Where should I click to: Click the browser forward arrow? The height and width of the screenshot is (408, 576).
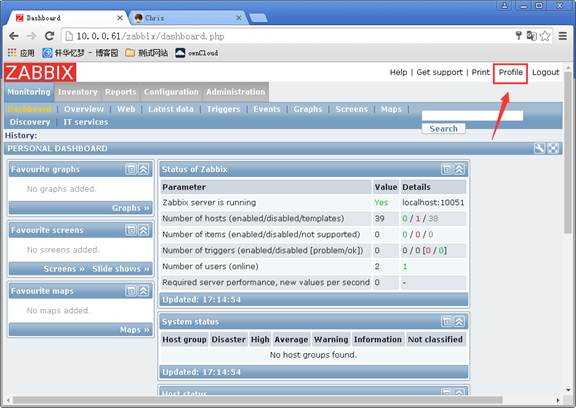tap(32, 36)
